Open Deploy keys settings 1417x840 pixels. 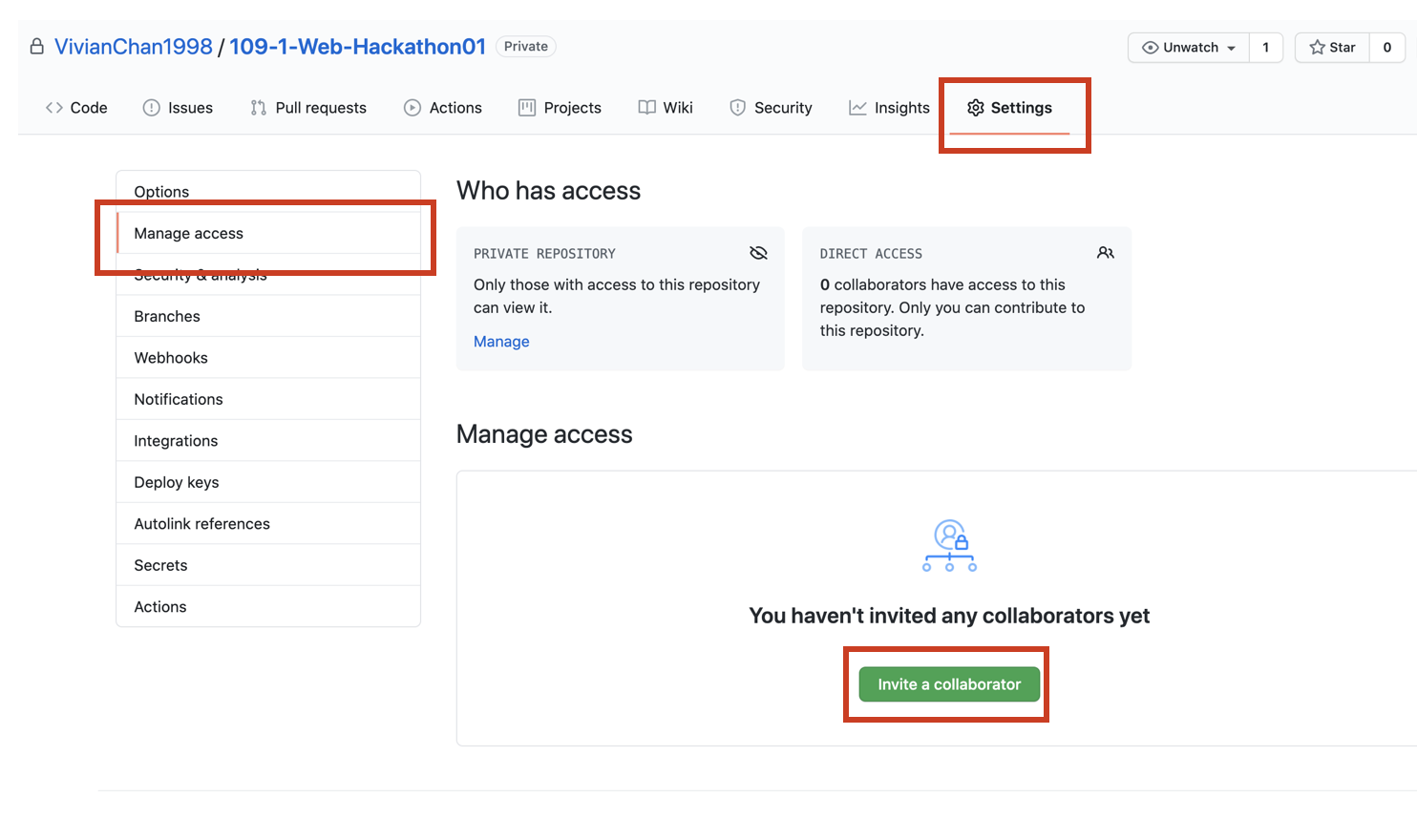(x=268, y=482)
